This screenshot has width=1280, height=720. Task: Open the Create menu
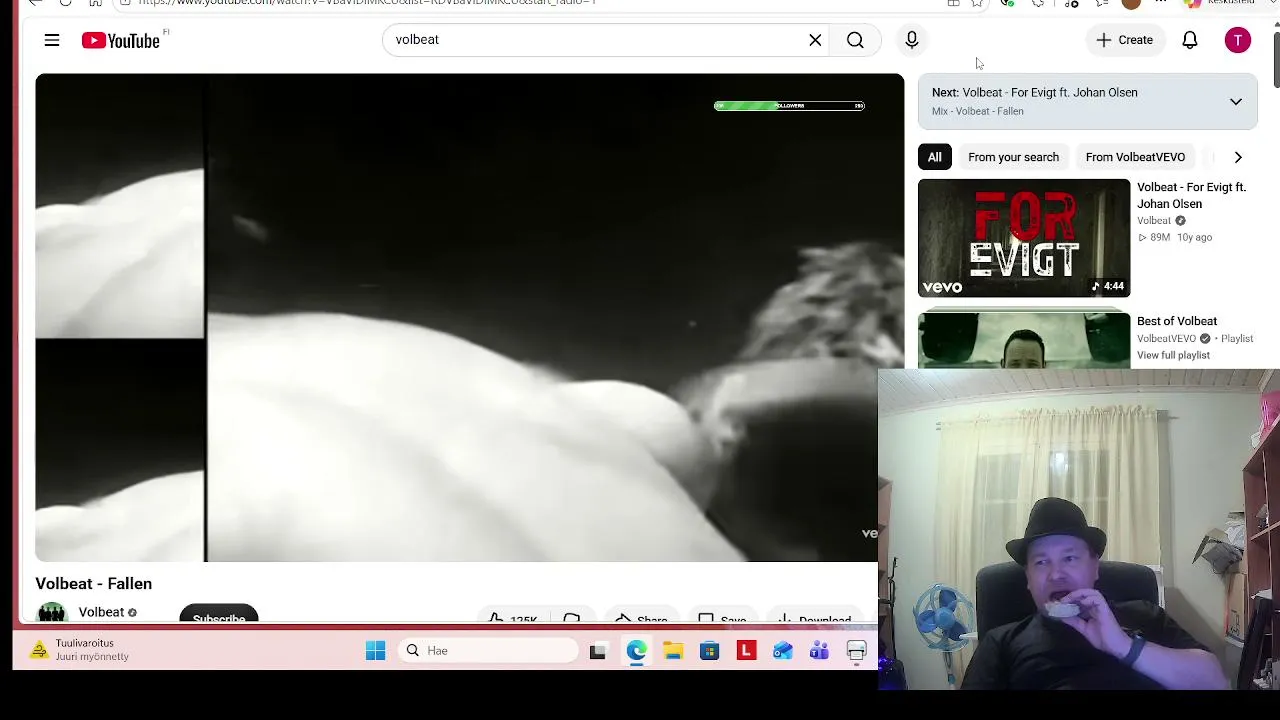1124,40
